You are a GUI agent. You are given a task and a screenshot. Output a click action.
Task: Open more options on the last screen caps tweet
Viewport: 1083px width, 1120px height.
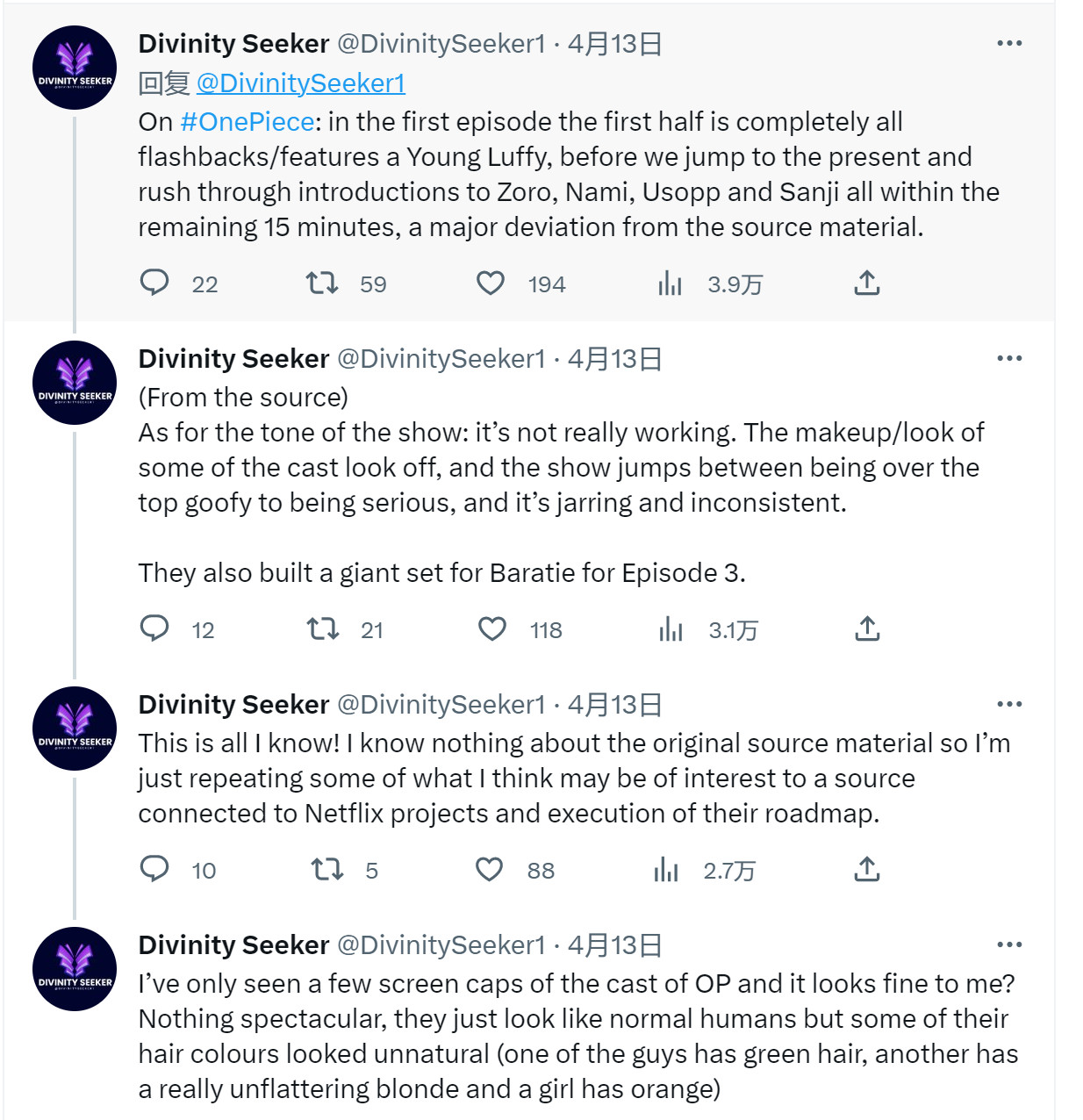click(1009, 944)
